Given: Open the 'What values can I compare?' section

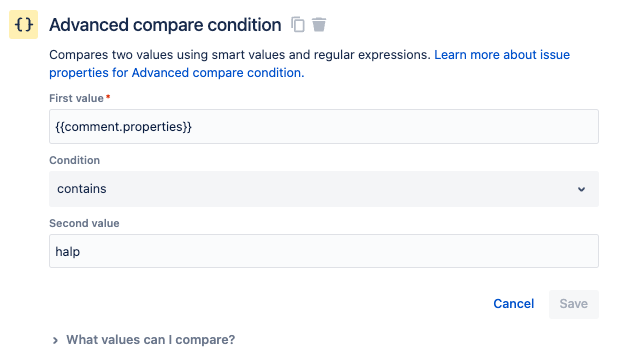Looking at the screenshot, I should 151,340.
